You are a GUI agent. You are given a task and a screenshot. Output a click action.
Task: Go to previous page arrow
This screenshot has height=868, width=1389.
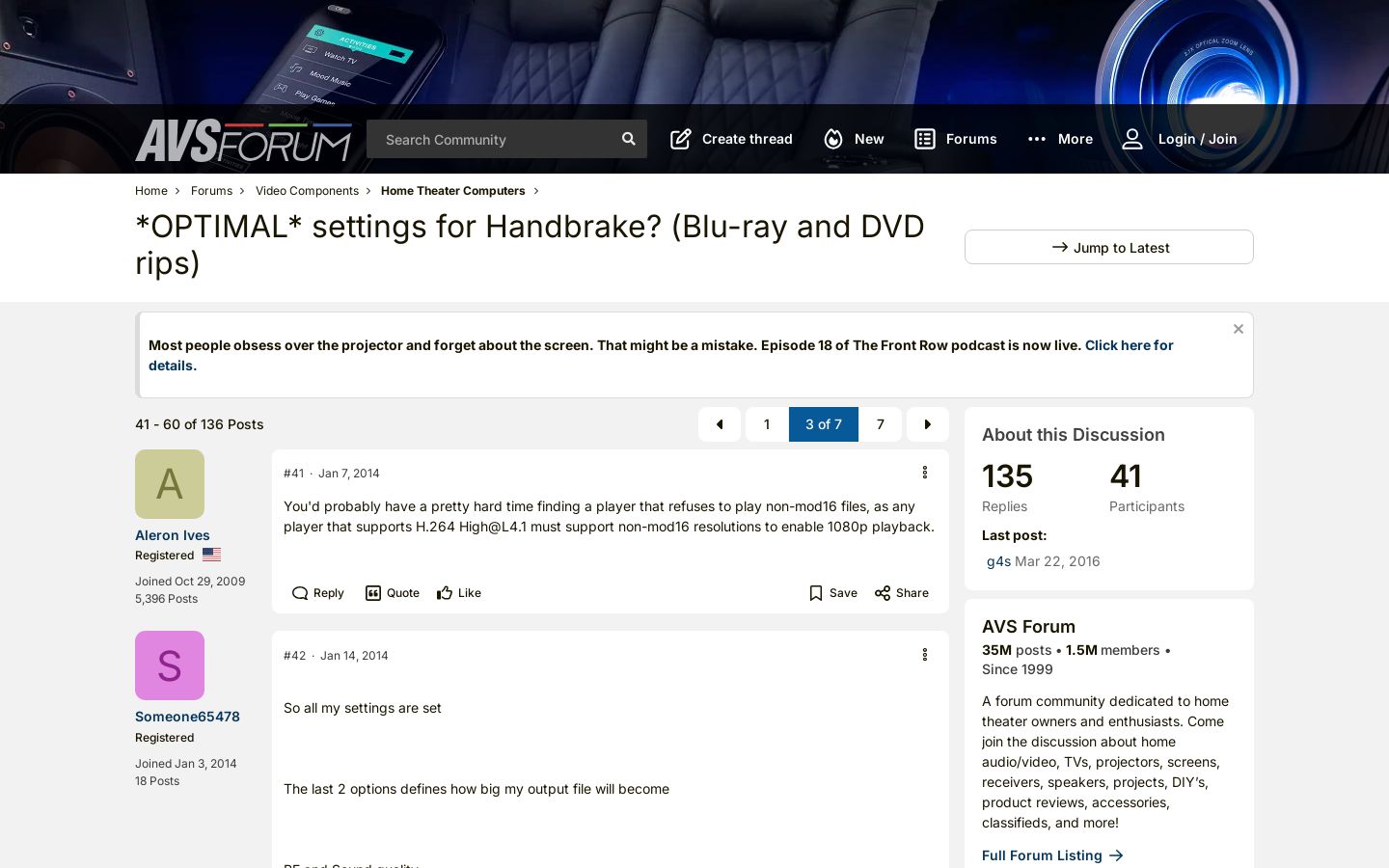[720, 424]
